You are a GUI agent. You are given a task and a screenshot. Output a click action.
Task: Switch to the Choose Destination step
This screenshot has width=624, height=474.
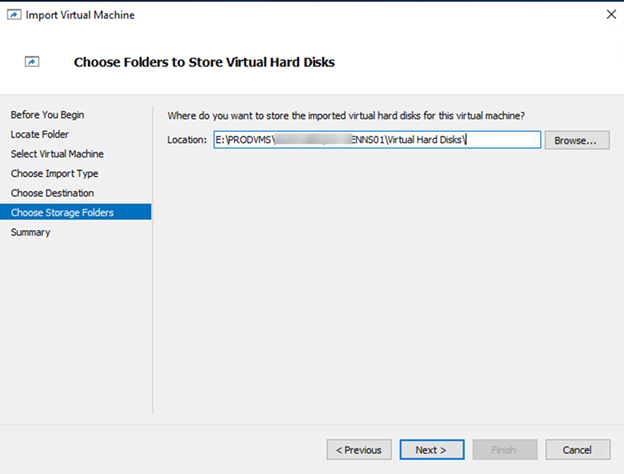click(x=52, y=193)
